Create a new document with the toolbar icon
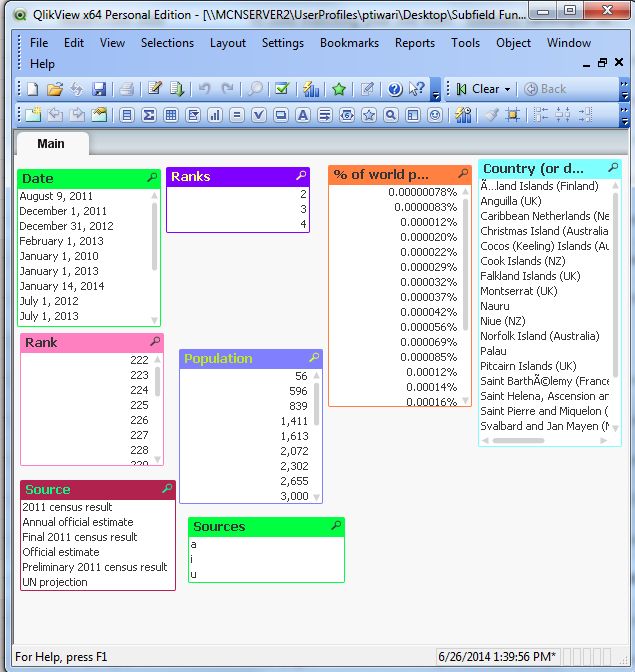The image size is (635, 672). click(33, 89)
